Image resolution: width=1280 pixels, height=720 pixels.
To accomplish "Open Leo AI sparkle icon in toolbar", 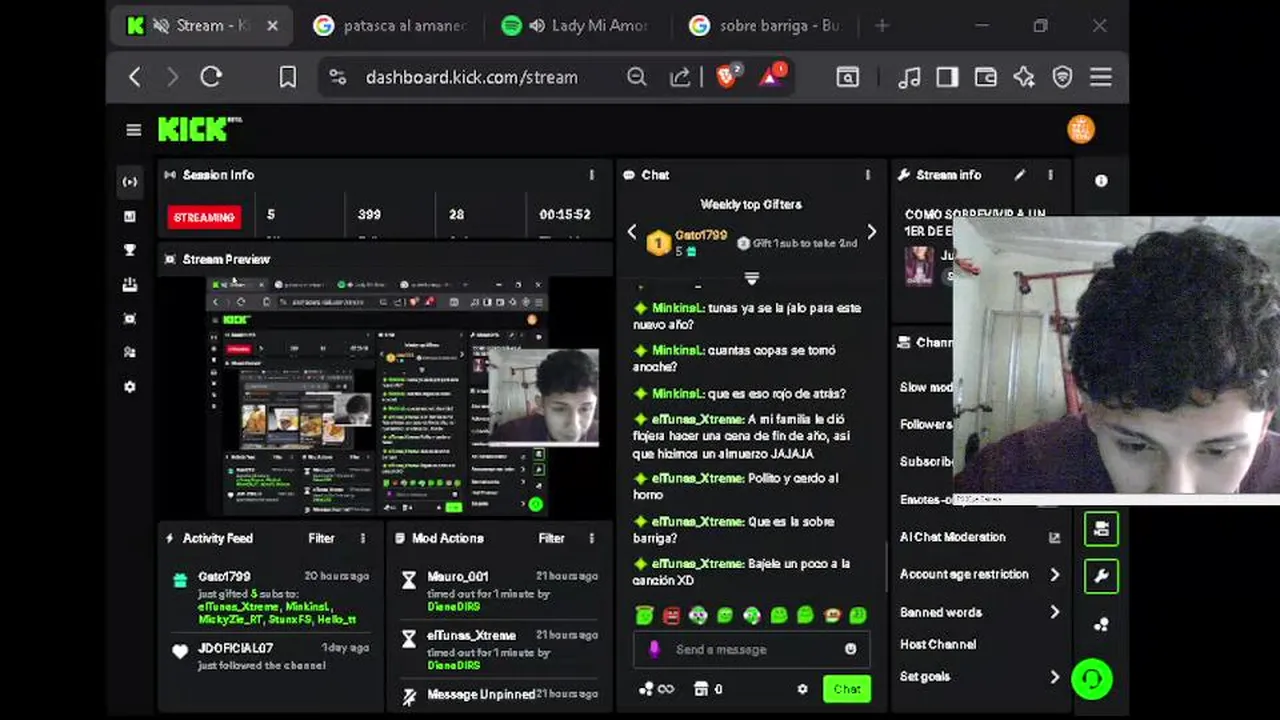I will click(x=1024, y=77).
